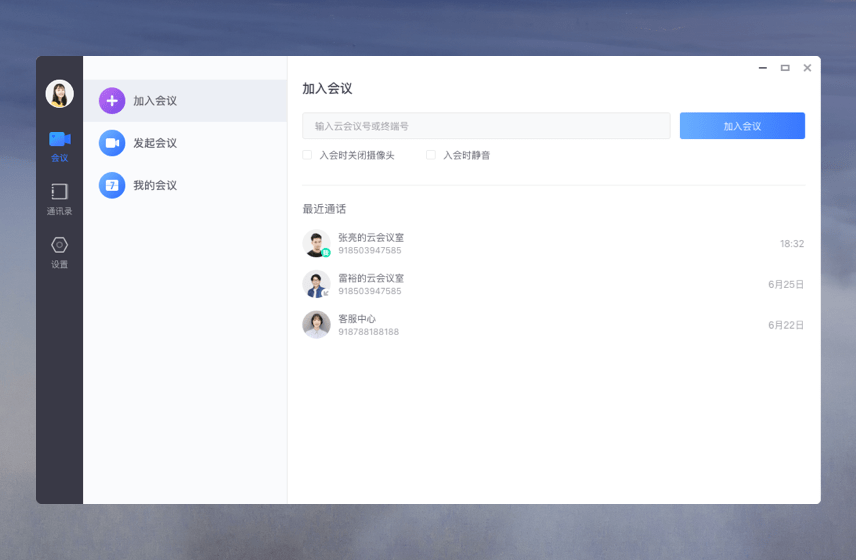The image size is (856, 560).
Task: Select the 发起会议 menu item
Action: 185,143
